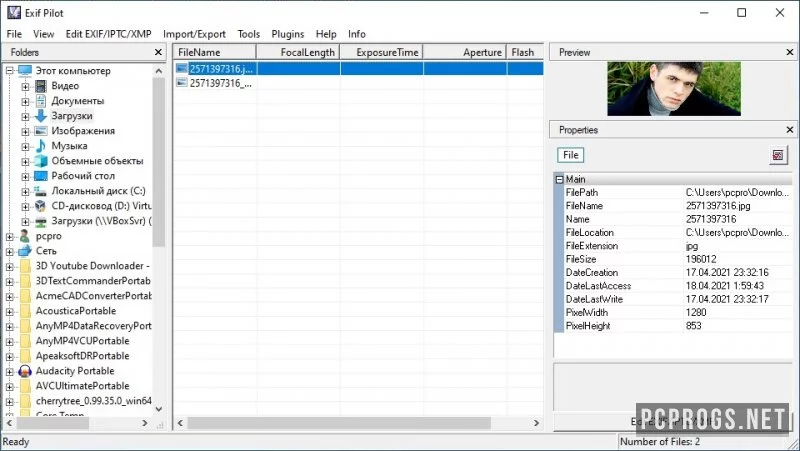Click 'Number of Files: 2' in status bar
The width and height of the screenshot is (800, 451).
[x=660, y=442]
